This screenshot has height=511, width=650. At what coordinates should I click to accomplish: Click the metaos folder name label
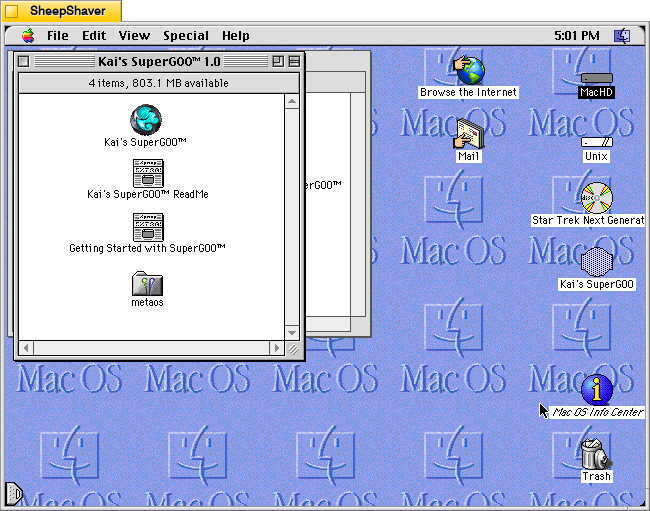pyautogui.click(x=147, y=302)
